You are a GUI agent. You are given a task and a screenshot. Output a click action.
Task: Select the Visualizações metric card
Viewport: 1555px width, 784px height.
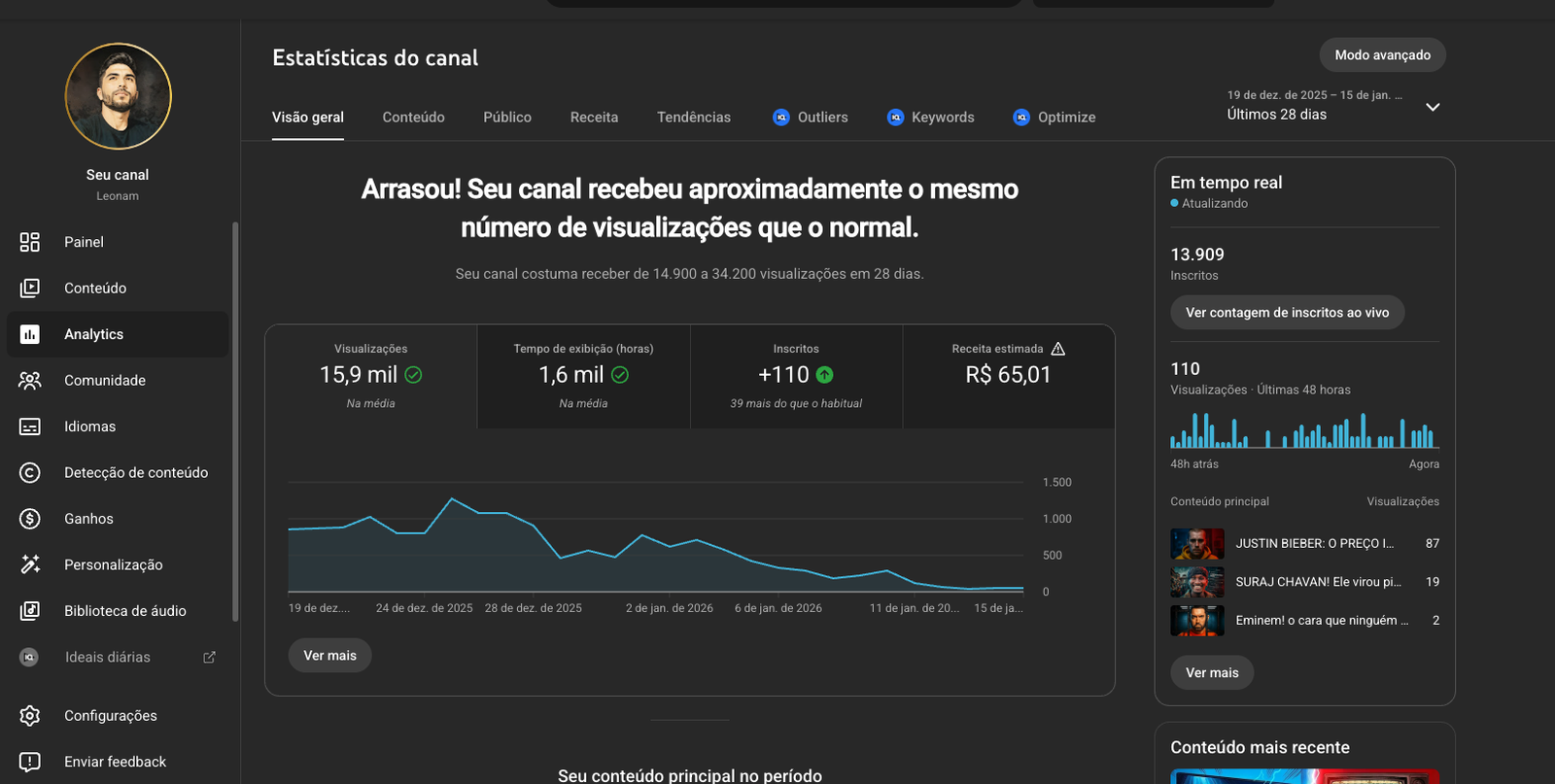point(371,376)
